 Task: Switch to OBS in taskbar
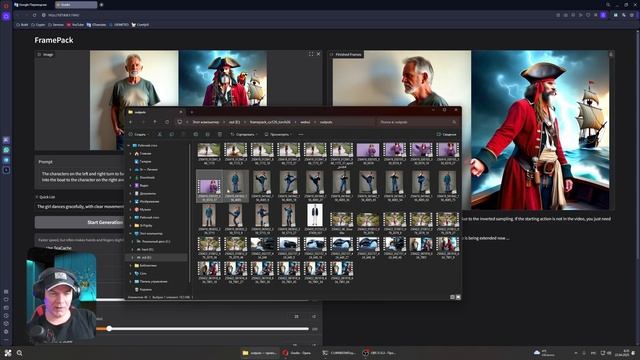(x=380, y=353)
